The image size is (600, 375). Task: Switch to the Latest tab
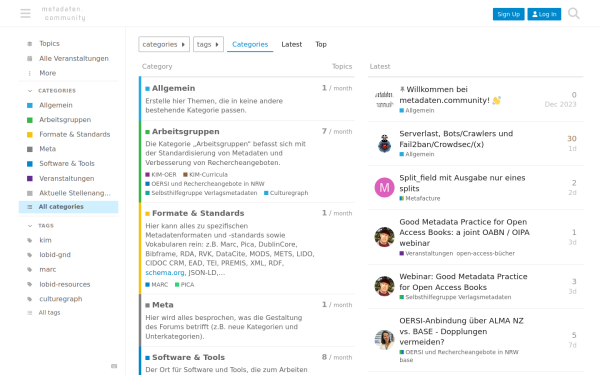292,44
